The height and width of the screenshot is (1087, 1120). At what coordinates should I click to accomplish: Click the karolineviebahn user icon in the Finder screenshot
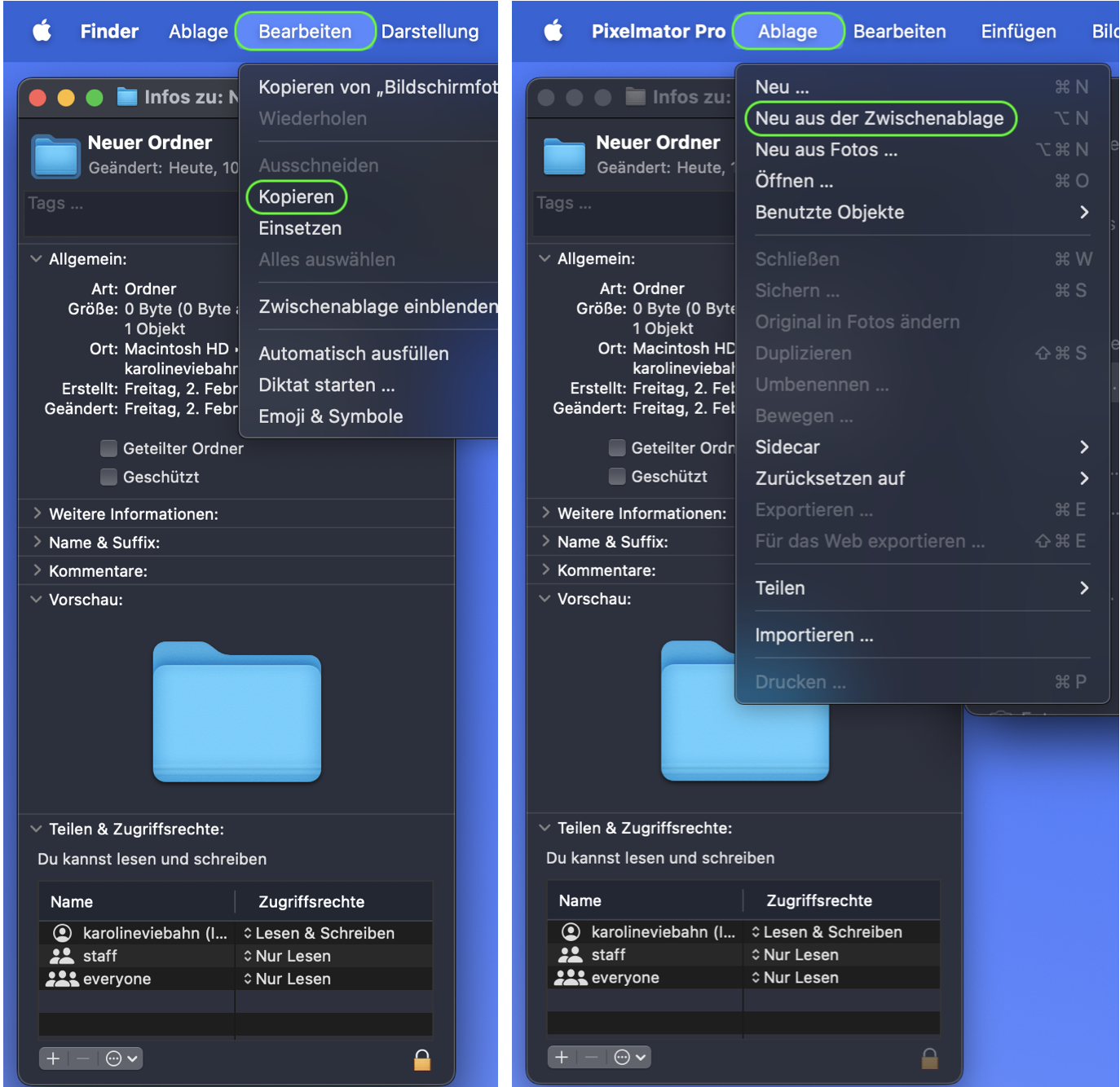point(62,933)
